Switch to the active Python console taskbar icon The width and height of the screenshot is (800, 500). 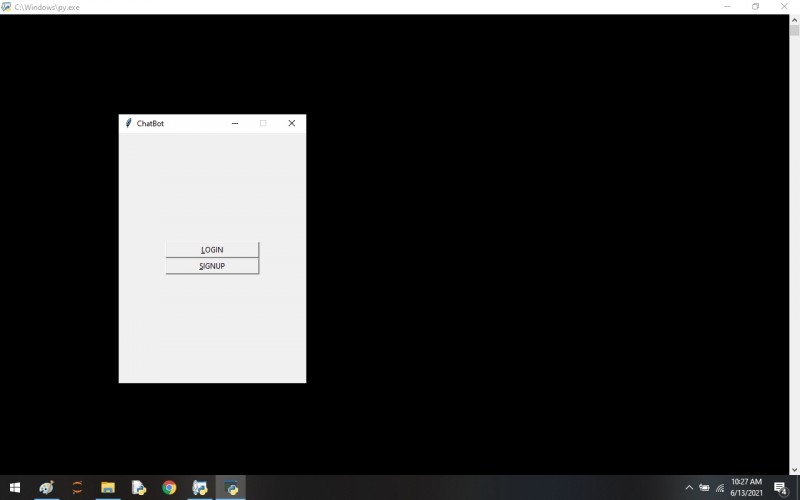coord(231,488)
